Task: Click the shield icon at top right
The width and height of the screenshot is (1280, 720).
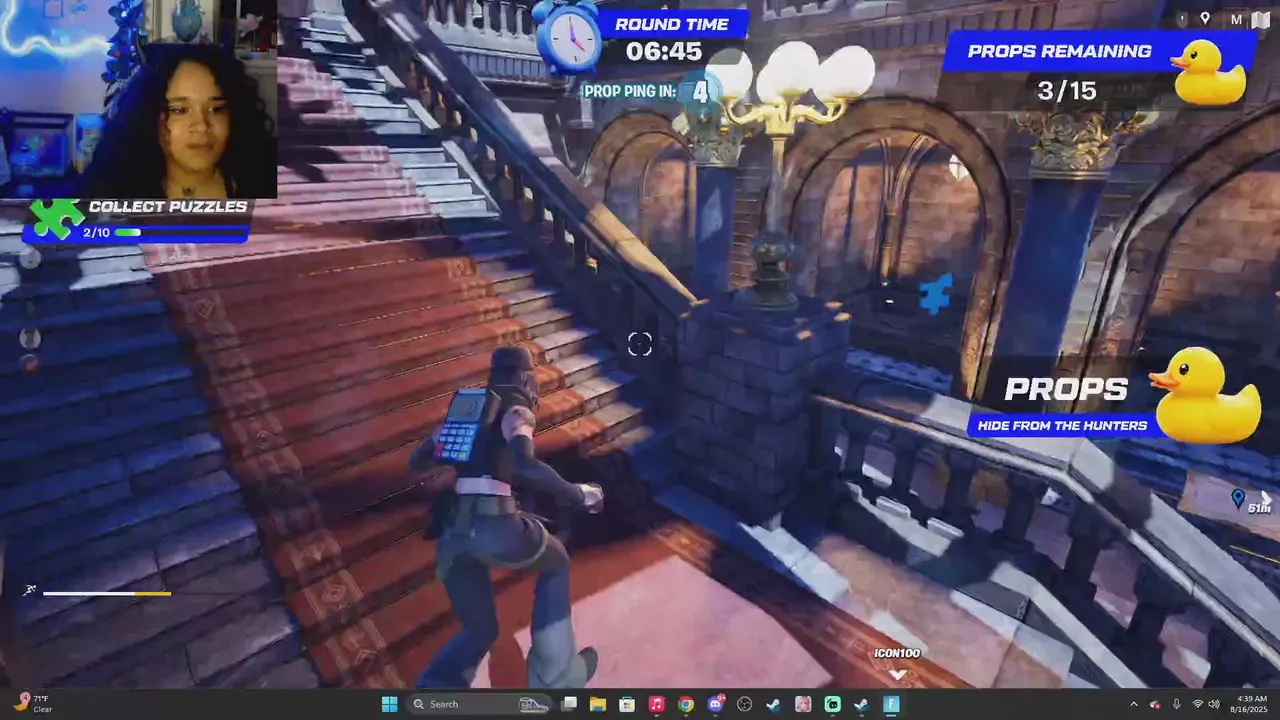Action: pyautogui.click(x=1182, y=18)
